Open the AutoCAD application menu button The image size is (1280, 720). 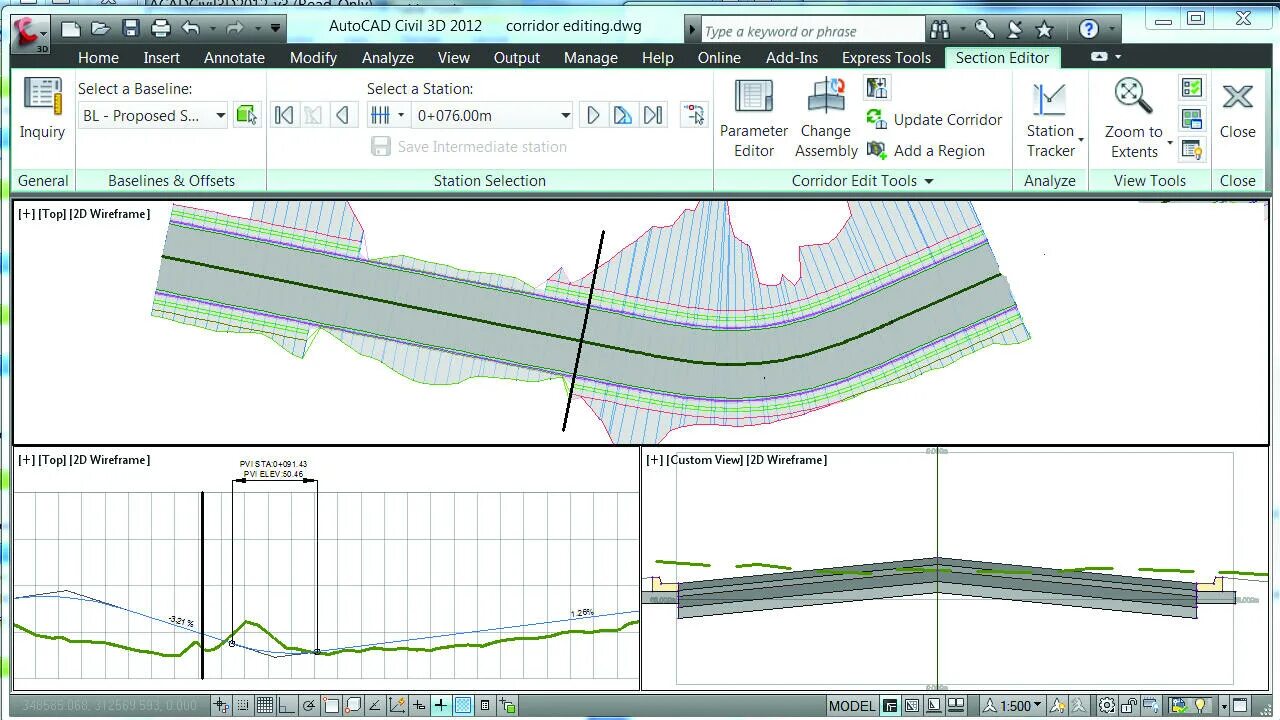coord(29,32)
